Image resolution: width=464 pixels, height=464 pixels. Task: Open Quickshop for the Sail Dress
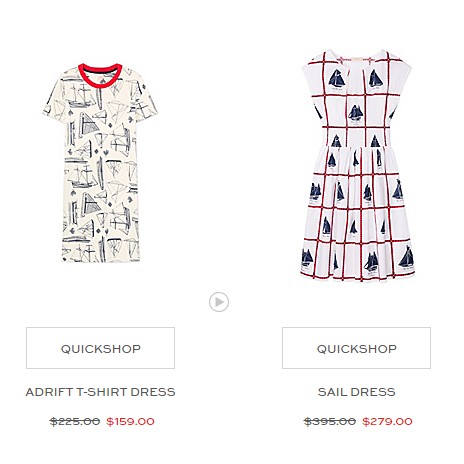pos(356,348)
